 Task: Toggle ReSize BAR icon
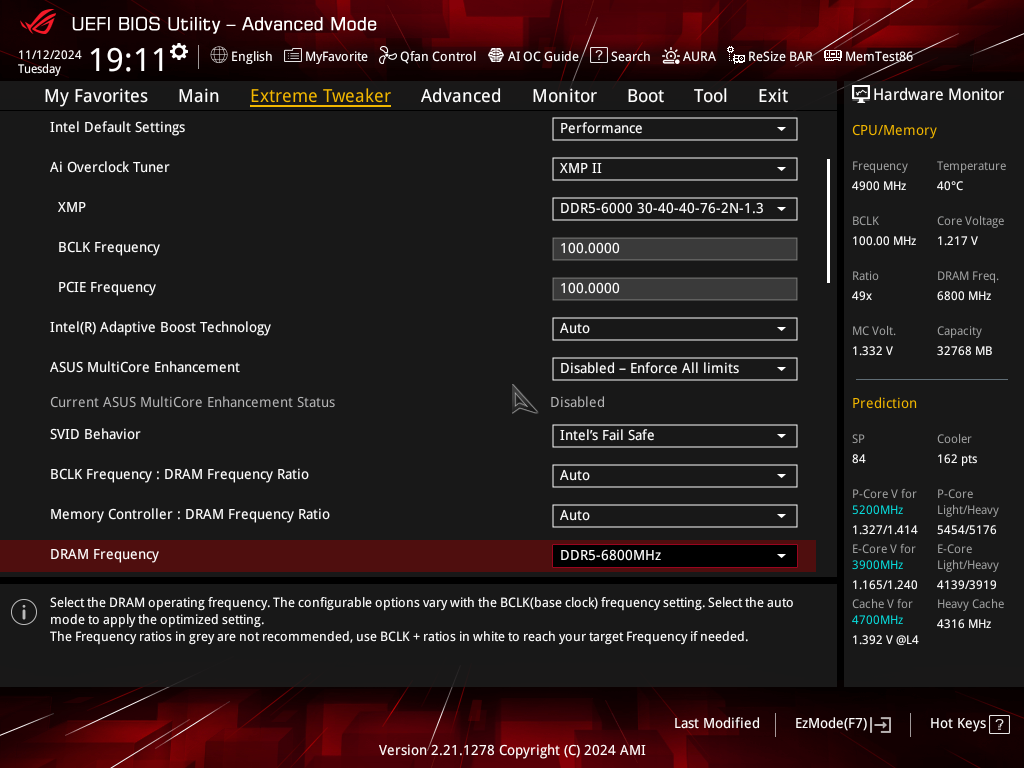click(x=736, y=56)
